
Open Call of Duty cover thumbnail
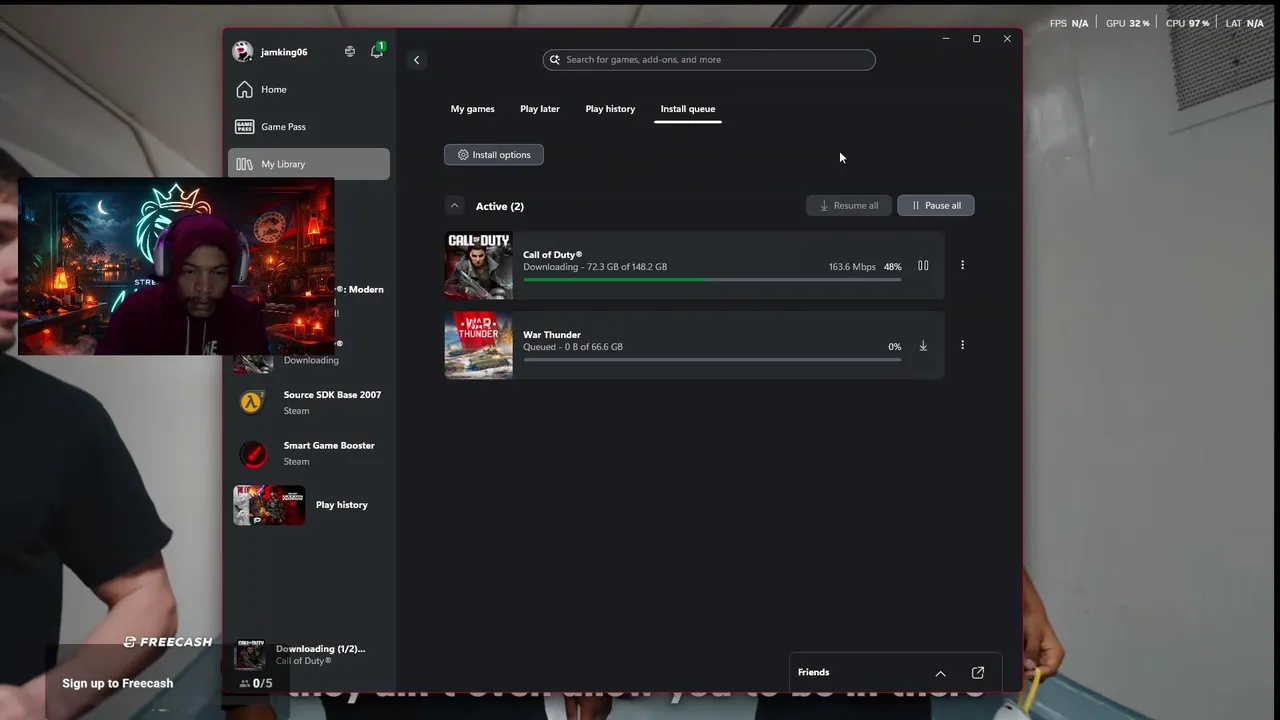coord(479,266)
